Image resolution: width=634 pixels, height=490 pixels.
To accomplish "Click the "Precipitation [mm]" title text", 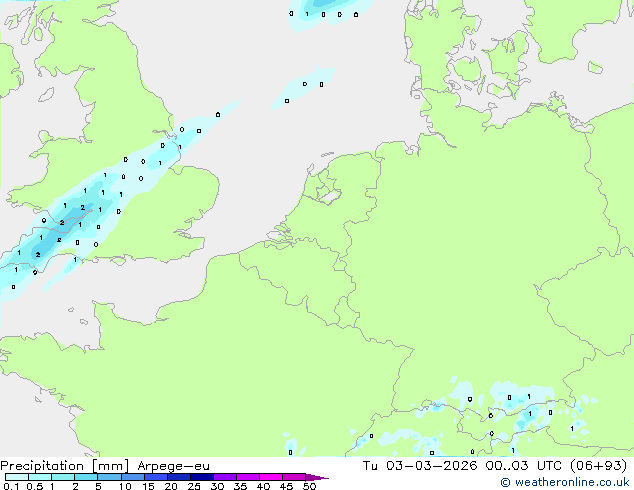I will pos(65,466).
